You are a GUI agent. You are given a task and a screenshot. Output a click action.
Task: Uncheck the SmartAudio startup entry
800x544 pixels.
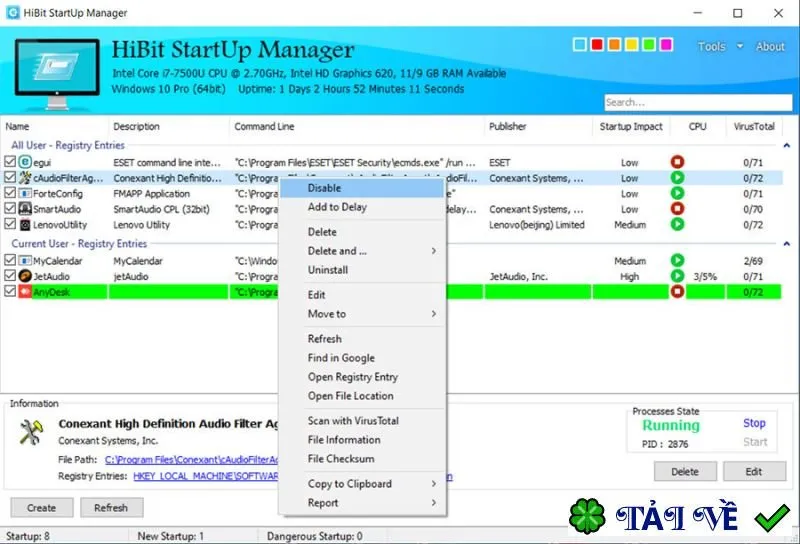pos(10,208)
